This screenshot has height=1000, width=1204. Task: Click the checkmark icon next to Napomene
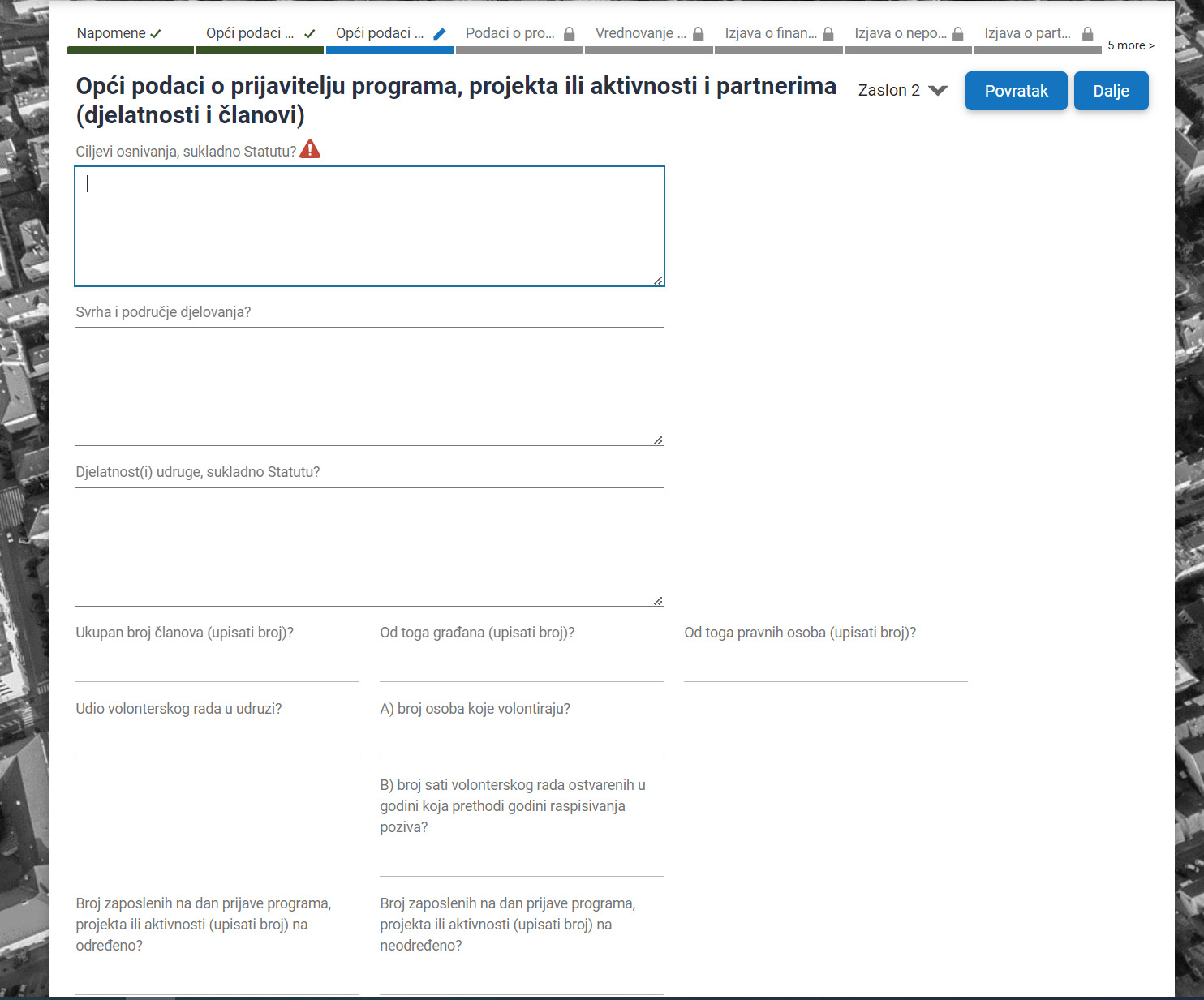[156, 34]
